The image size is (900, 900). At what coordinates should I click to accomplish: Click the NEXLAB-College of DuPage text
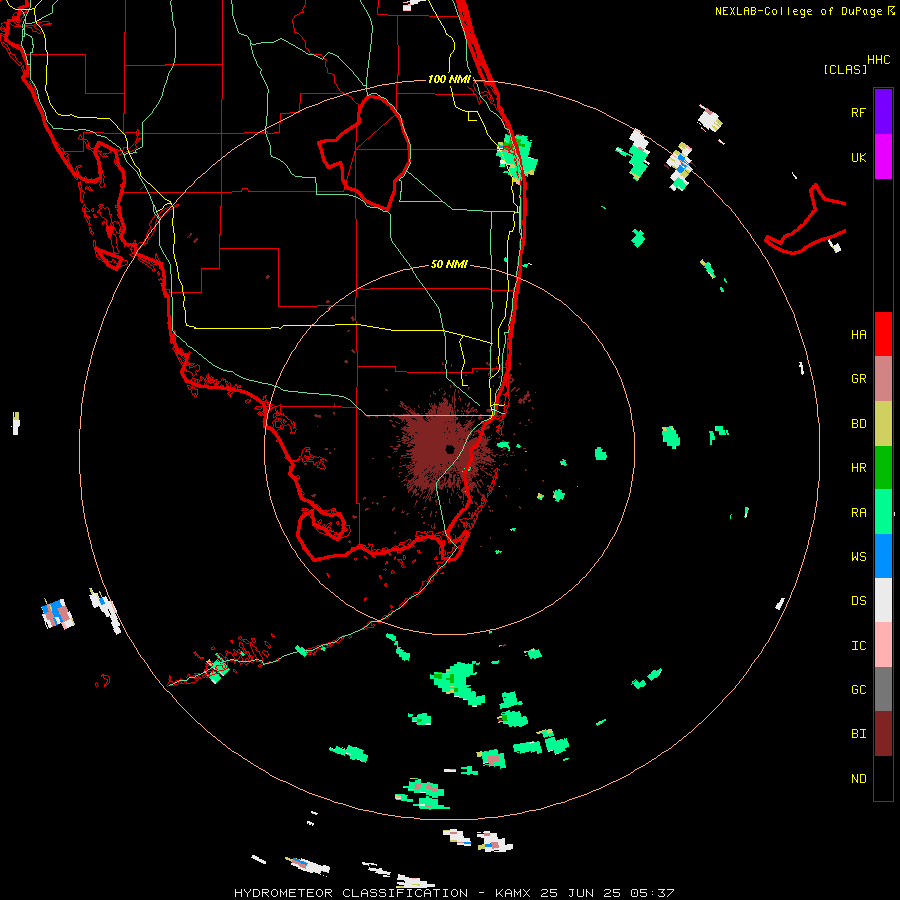click(x=800, y=11)
